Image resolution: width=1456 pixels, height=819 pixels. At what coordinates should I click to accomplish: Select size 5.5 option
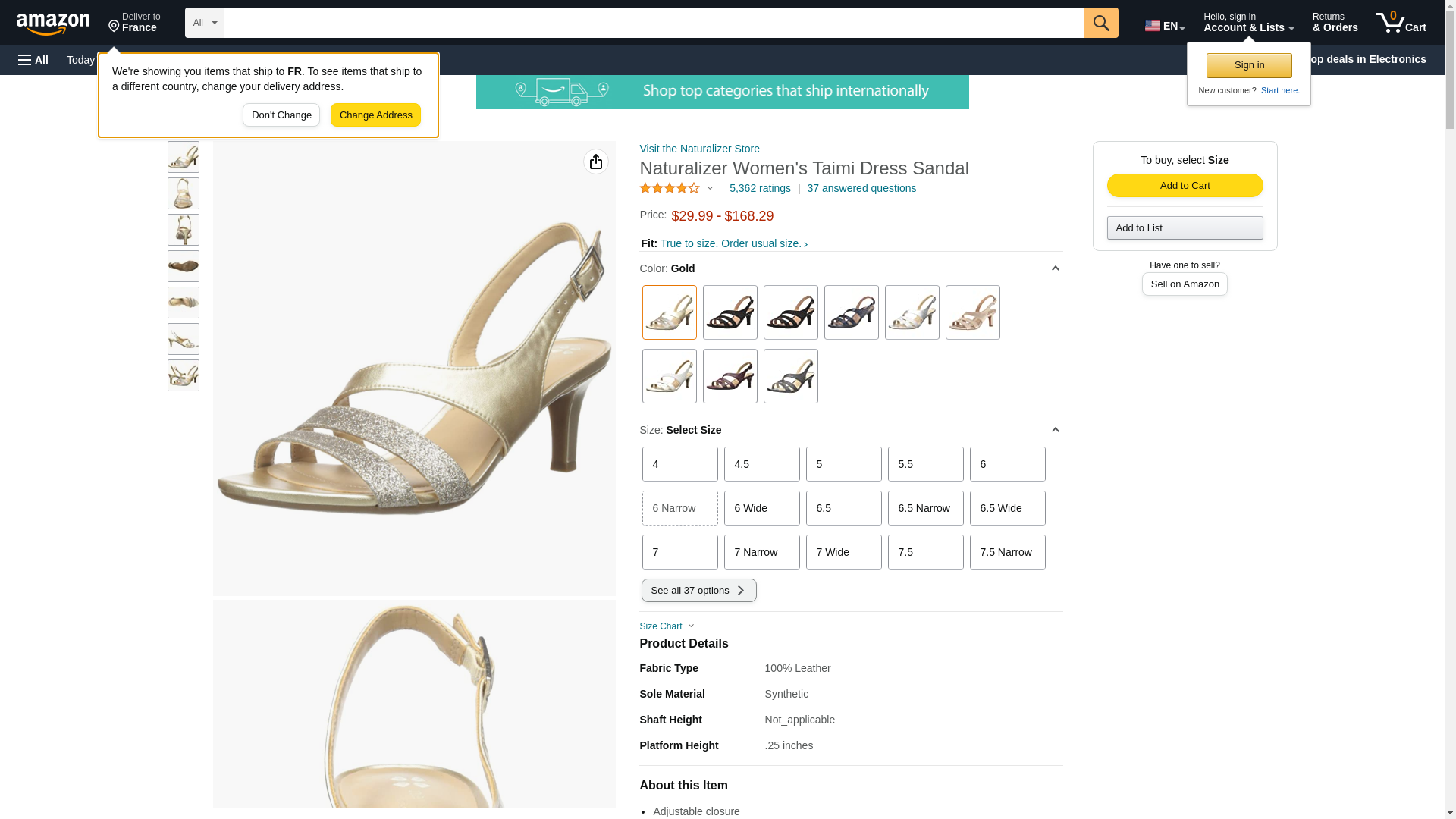(925, 464)
